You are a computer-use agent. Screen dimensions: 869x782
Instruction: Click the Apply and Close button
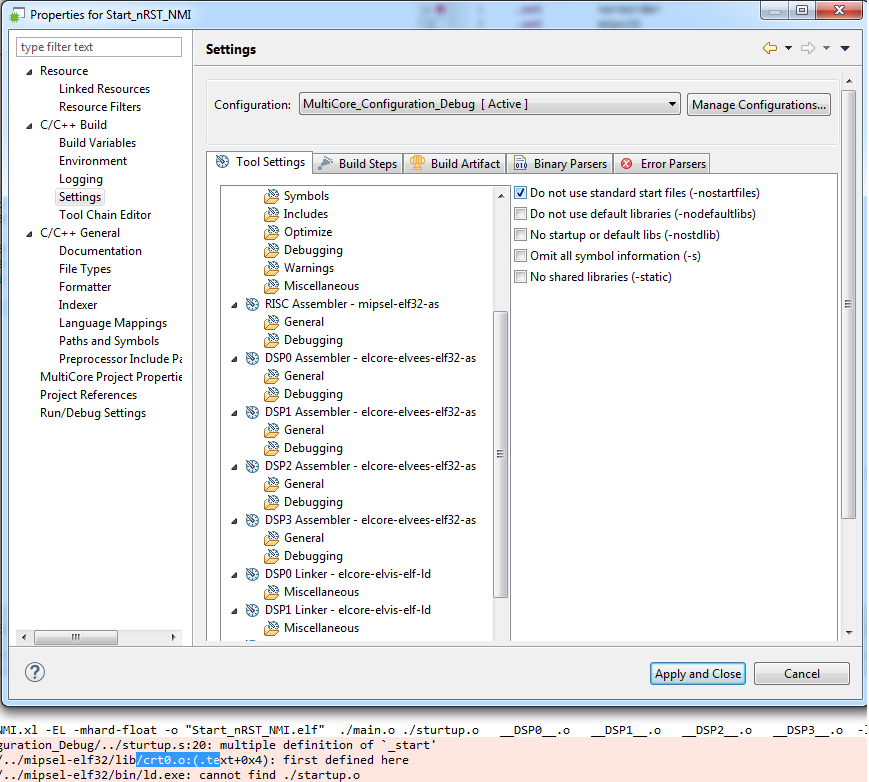698,674
